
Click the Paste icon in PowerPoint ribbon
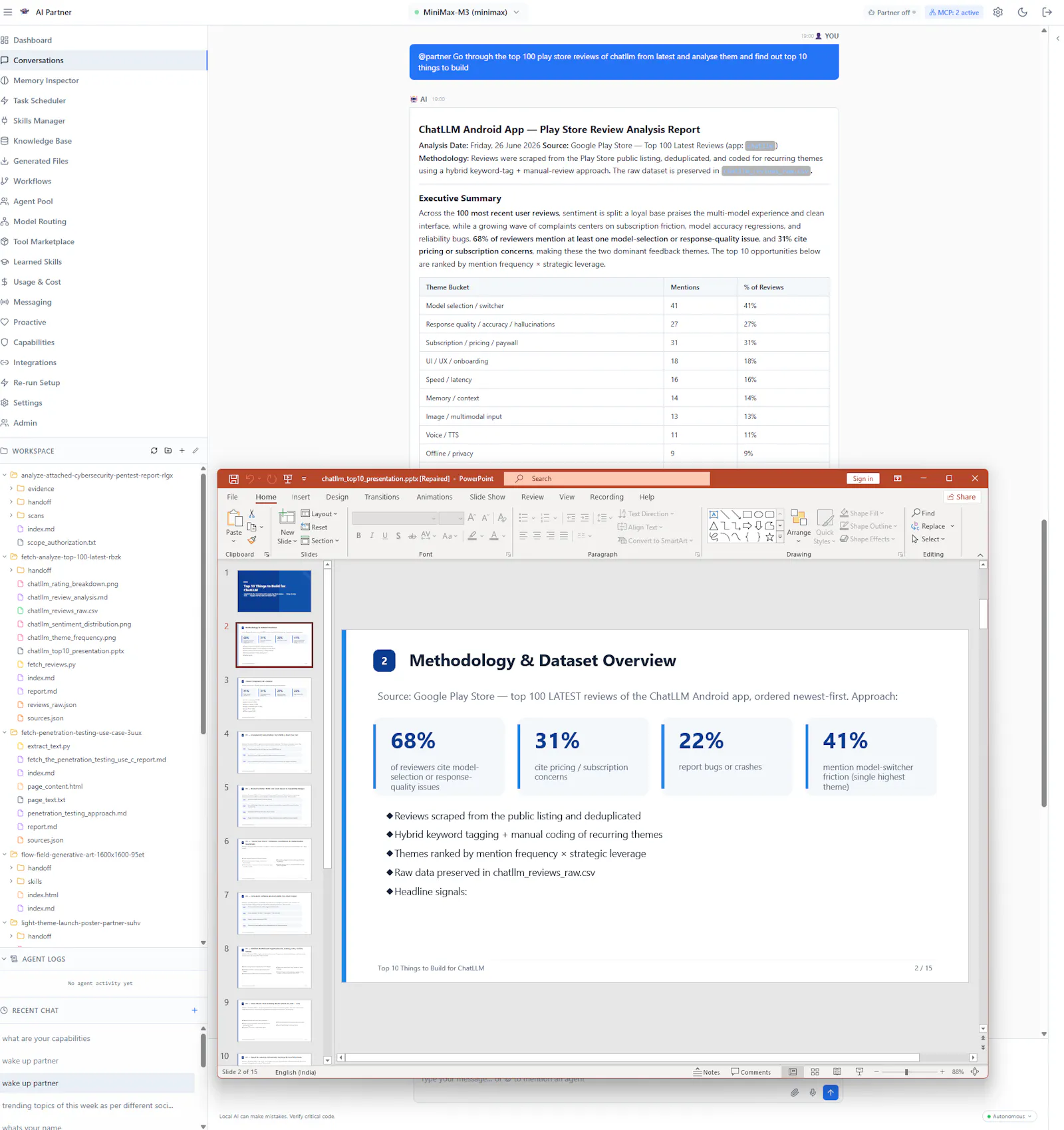(234, 518)
